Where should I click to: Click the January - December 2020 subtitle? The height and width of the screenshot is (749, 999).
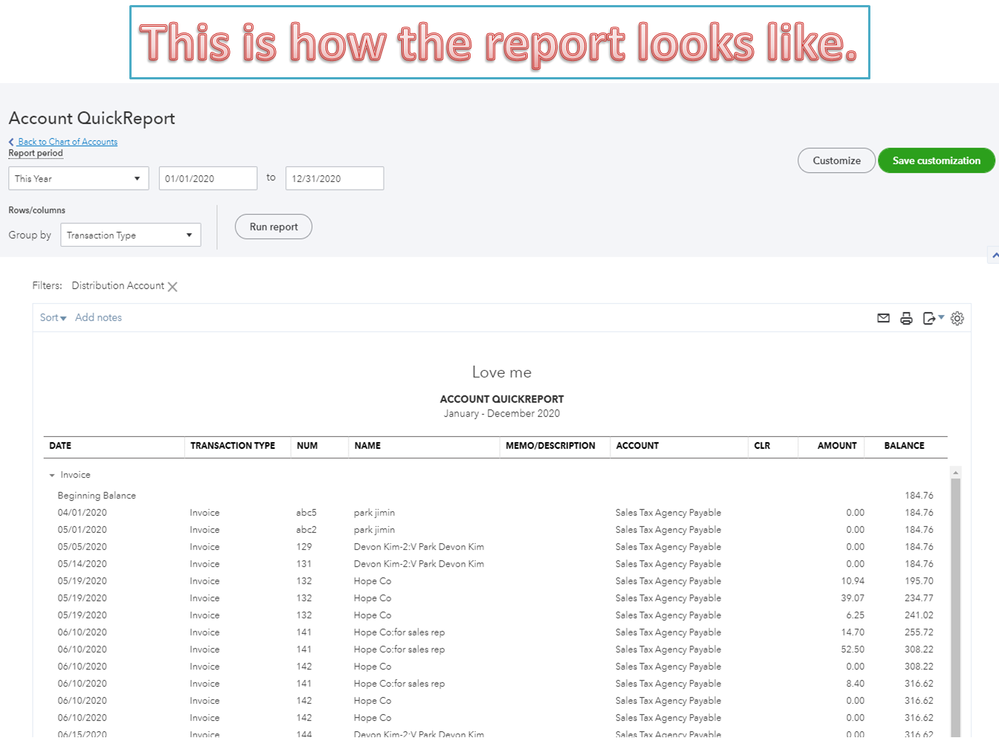click(x=501, y=413)
